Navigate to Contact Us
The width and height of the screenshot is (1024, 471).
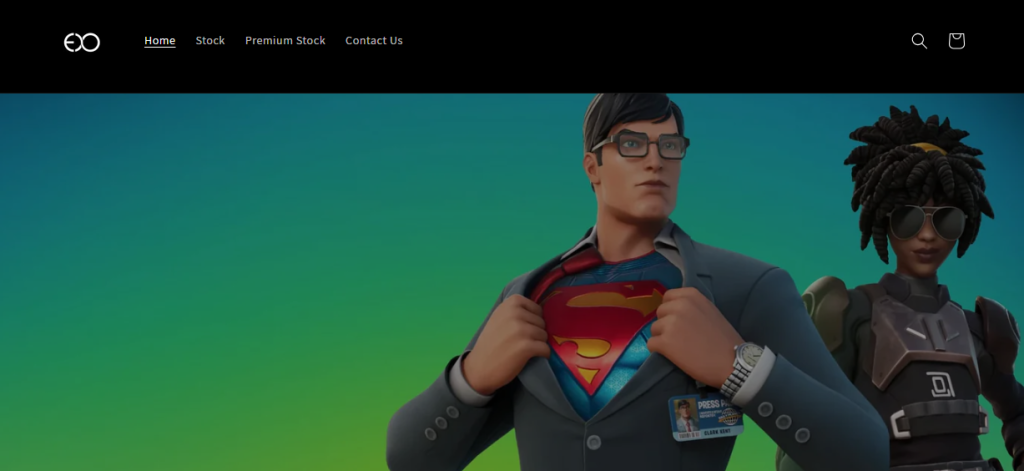(374, 41)
